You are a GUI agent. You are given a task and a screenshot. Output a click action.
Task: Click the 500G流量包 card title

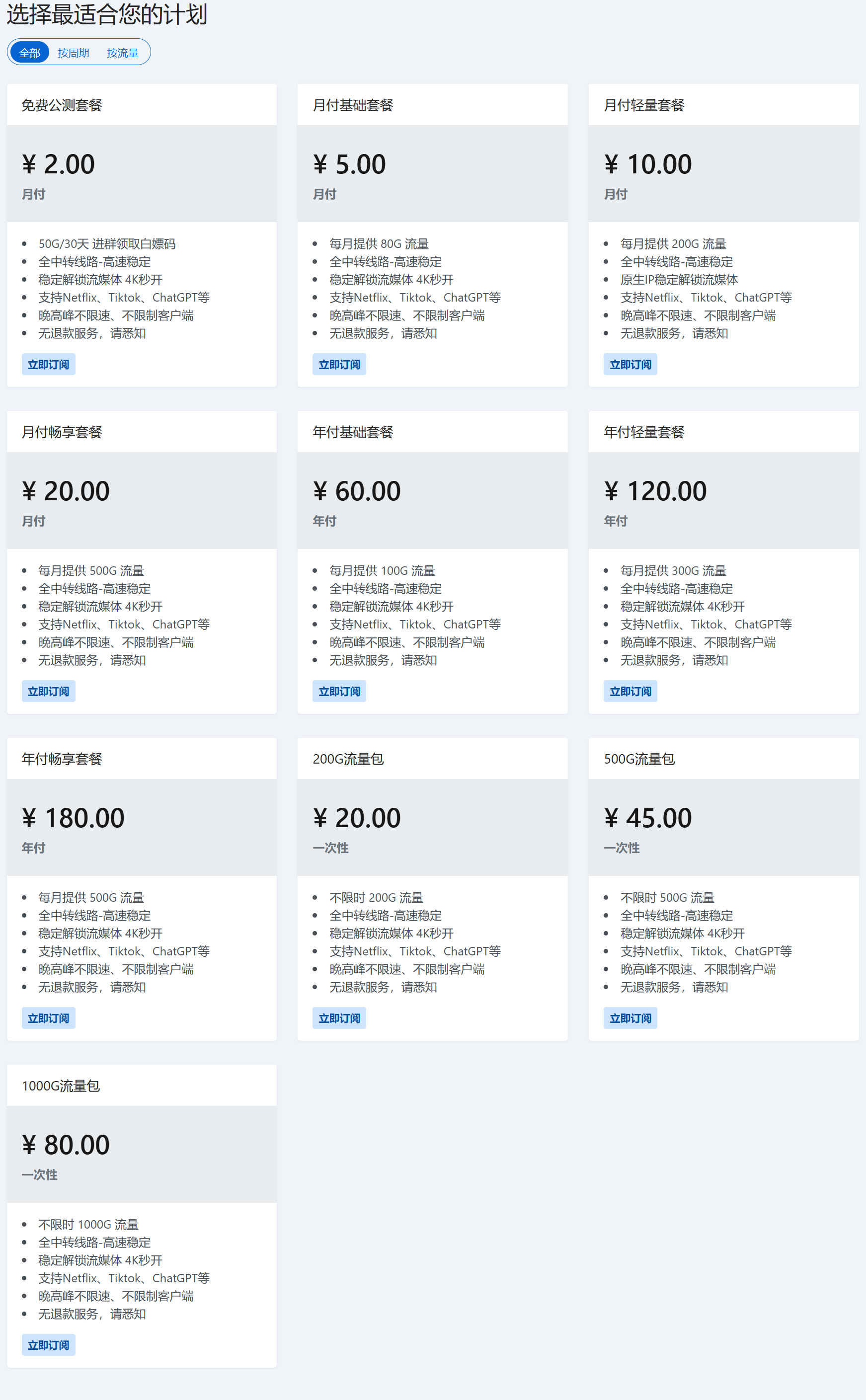click(639, 759)
